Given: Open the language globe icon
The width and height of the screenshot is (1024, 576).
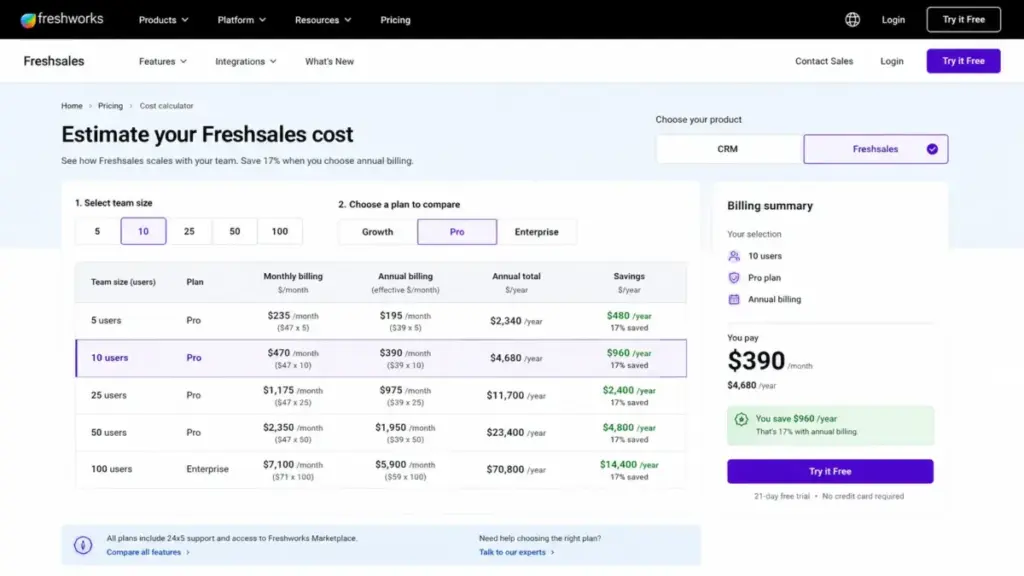Looking at the screenshot, I should (x=852, y=20).
